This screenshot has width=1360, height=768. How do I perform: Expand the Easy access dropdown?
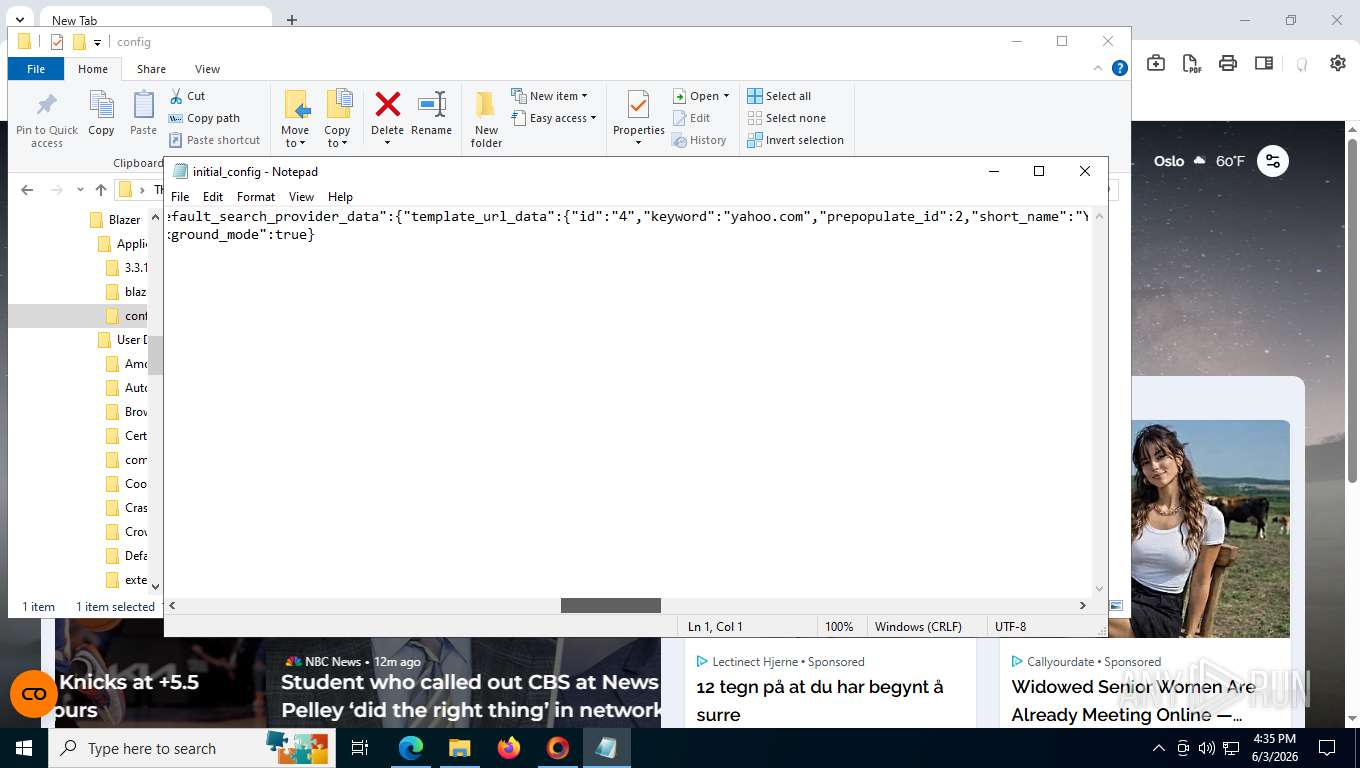click(553, 118)
